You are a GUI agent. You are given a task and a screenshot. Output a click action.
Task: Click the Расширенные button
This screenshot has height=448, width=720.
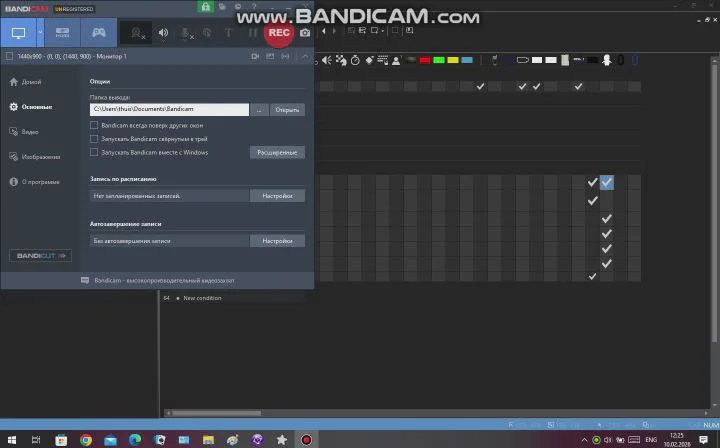click(x=277, y=152)
